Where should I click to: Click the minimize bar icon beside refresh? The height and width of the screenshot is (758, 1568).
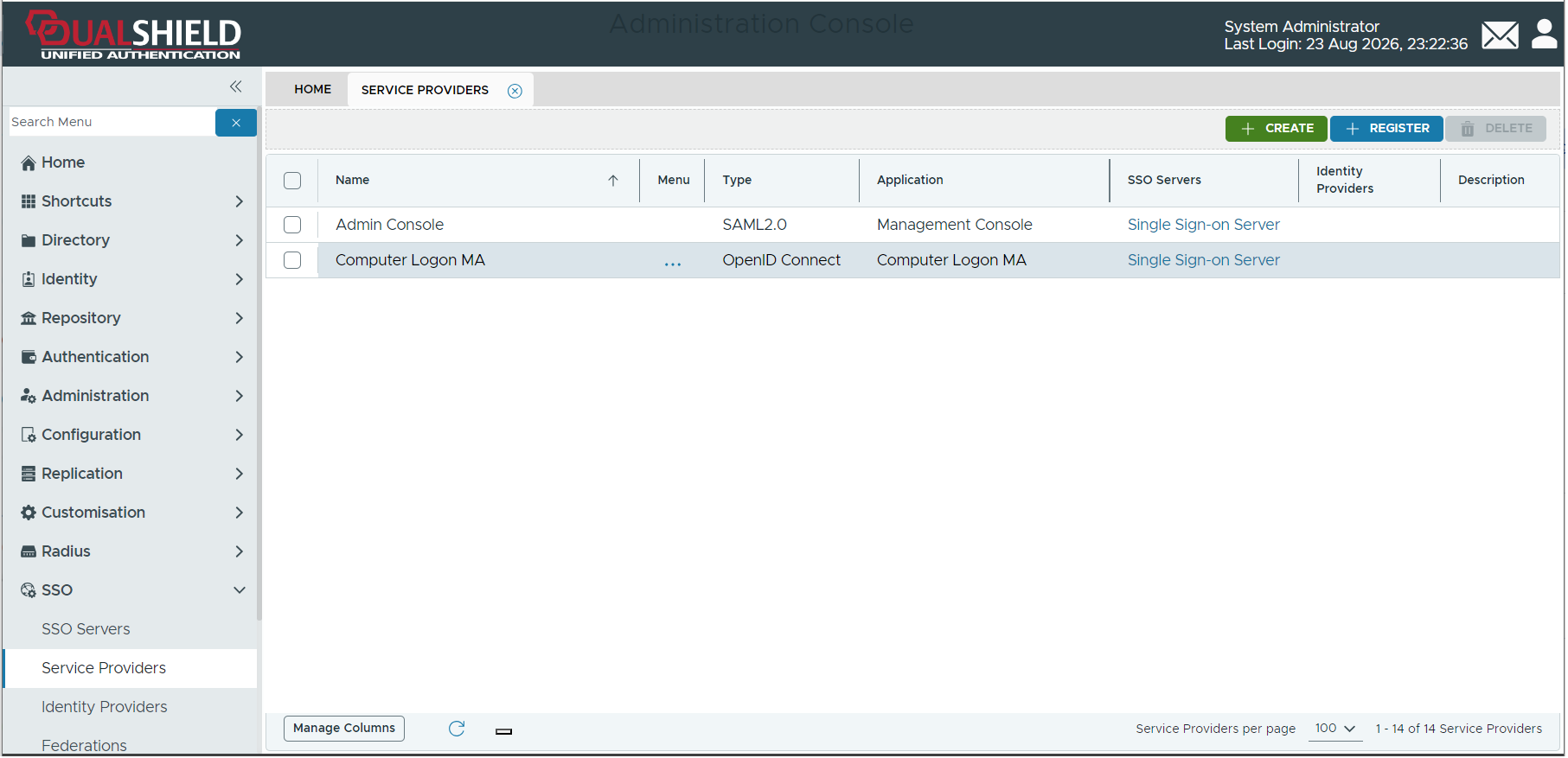(504, 731)
